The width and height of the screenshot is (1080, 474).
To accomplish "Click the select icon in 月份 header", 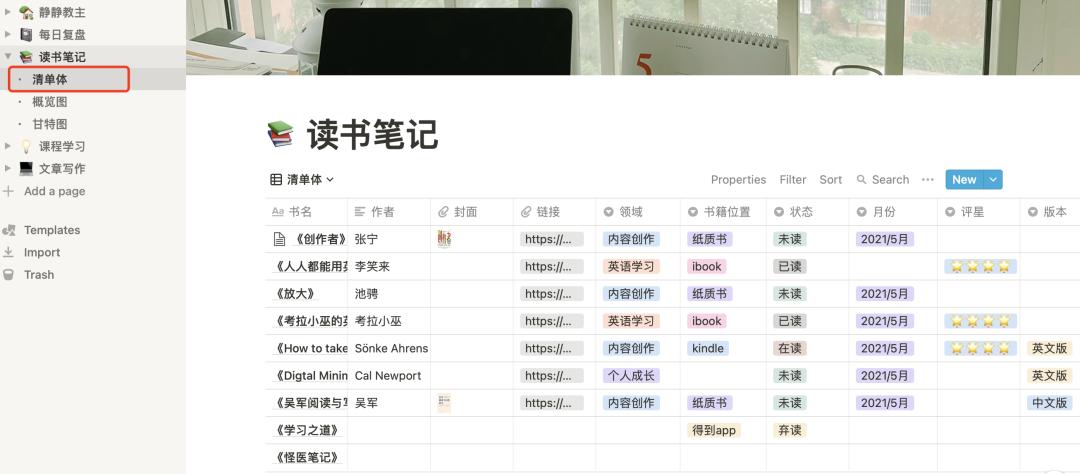I will [862, 212].
